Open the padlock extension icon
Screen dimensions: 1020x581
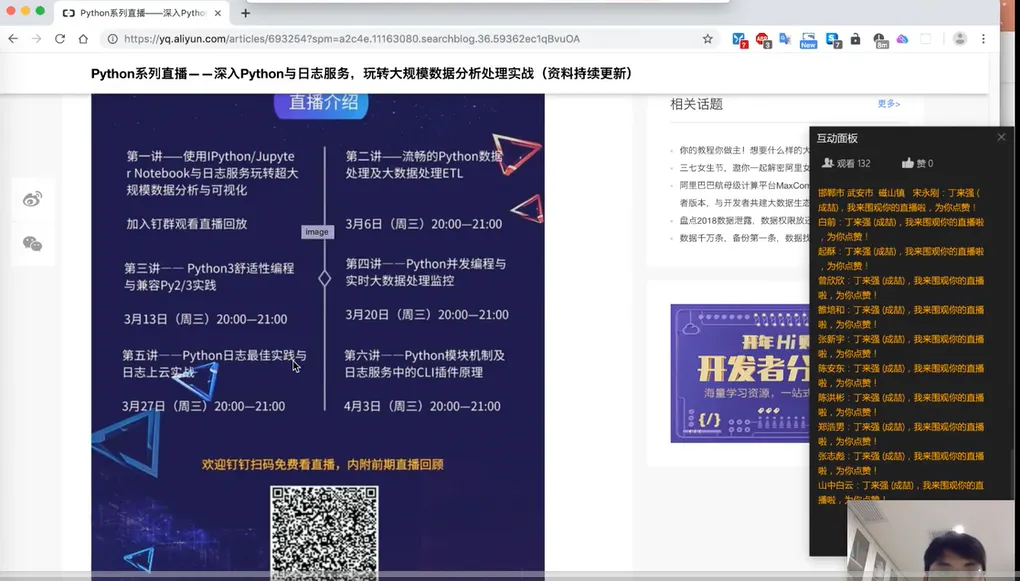click(855, 39)
